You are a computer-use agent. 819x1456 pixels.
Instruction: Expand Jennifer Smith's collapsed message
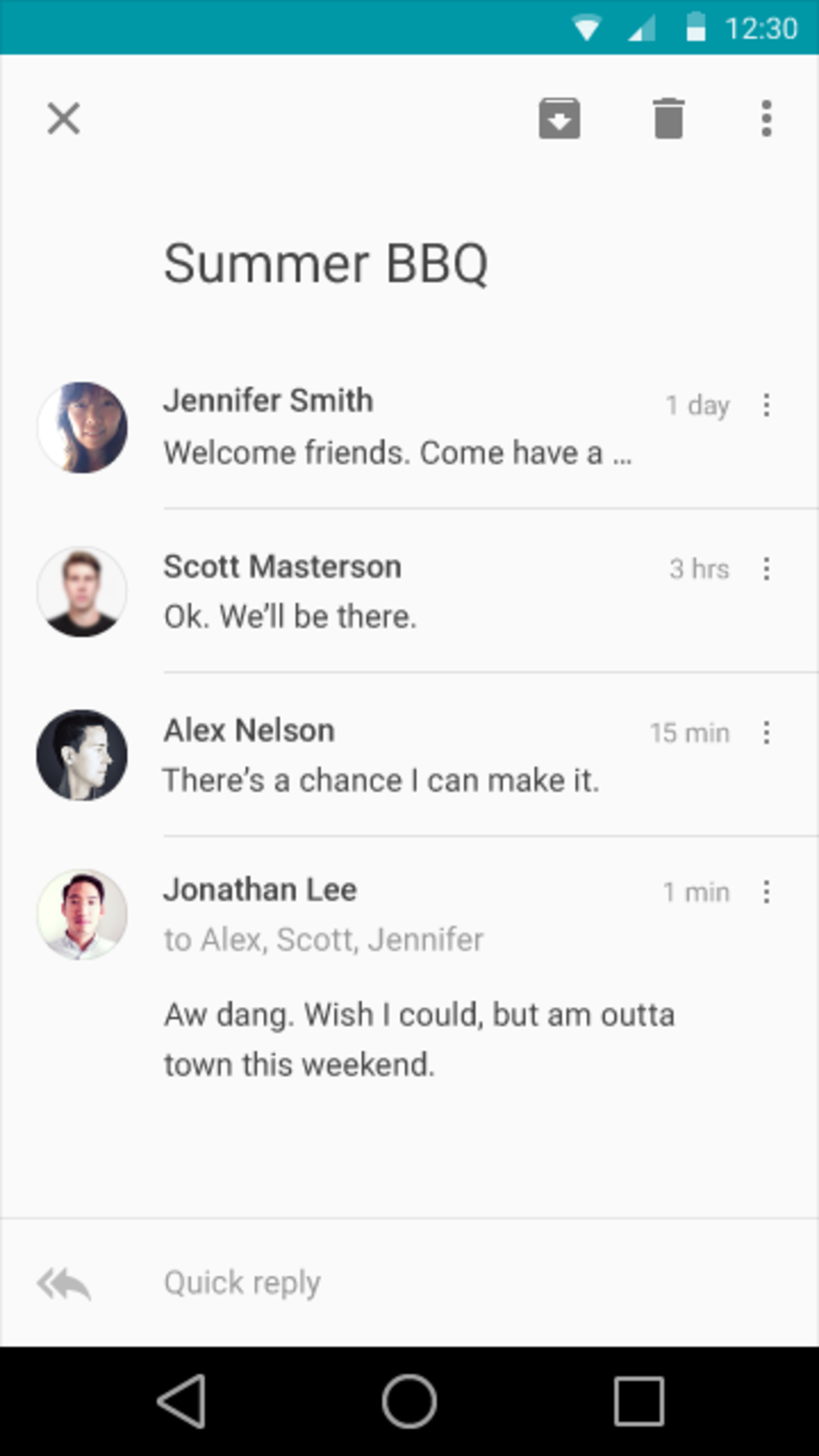397,453
